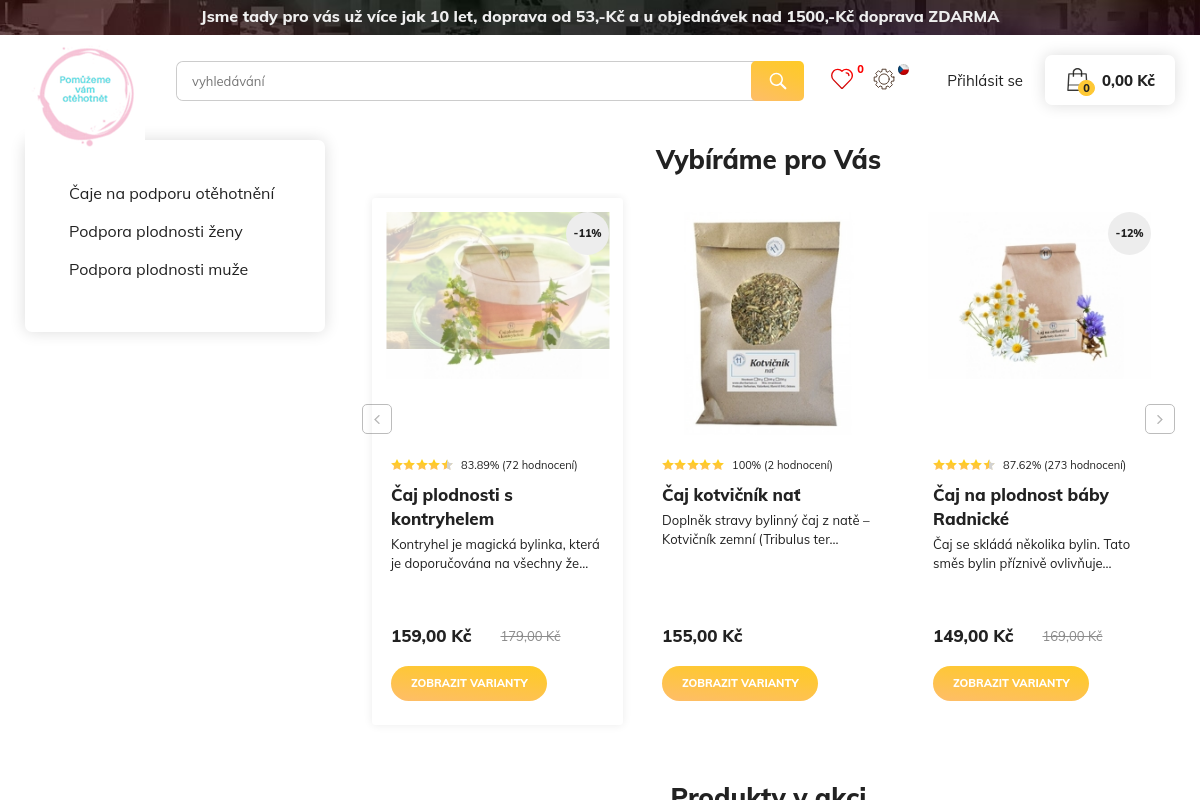Select 'Podpora plodnosti muže' category
Image resolution: width=1200 pixels, height=800 pixels.
coord(159,269)
